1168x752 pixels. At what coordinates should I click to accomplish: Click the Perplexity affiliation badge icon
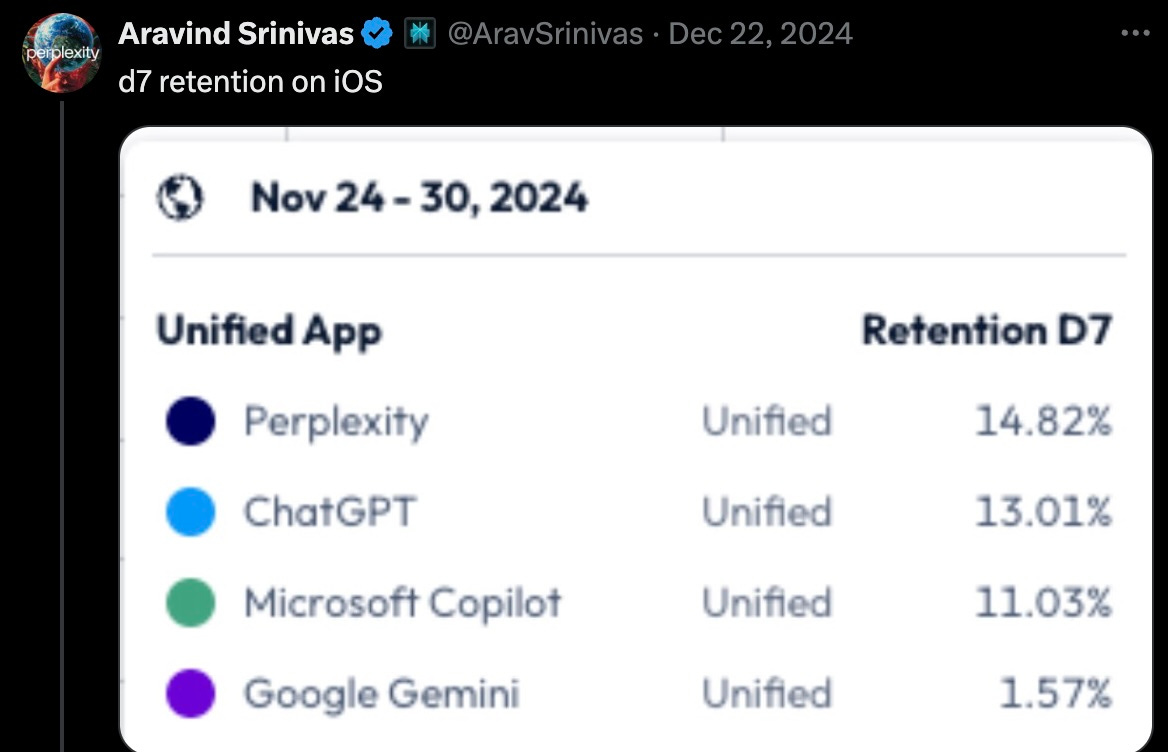pos(420,34)
